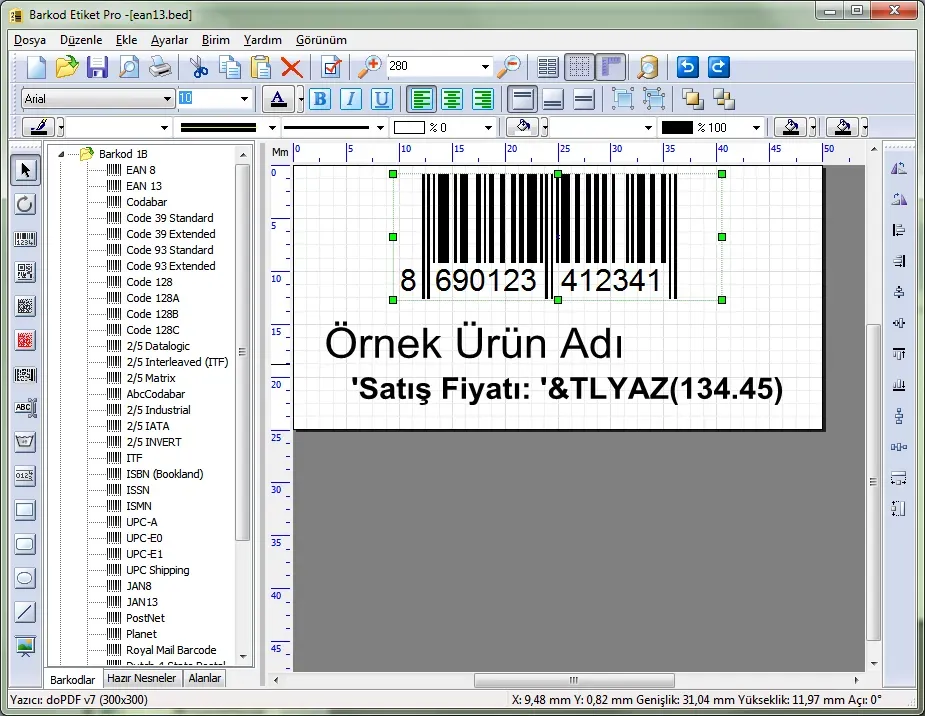Screen dimensions: 925x716
Task: Pick the ellipse shape tool
Action: pos(25,578)
